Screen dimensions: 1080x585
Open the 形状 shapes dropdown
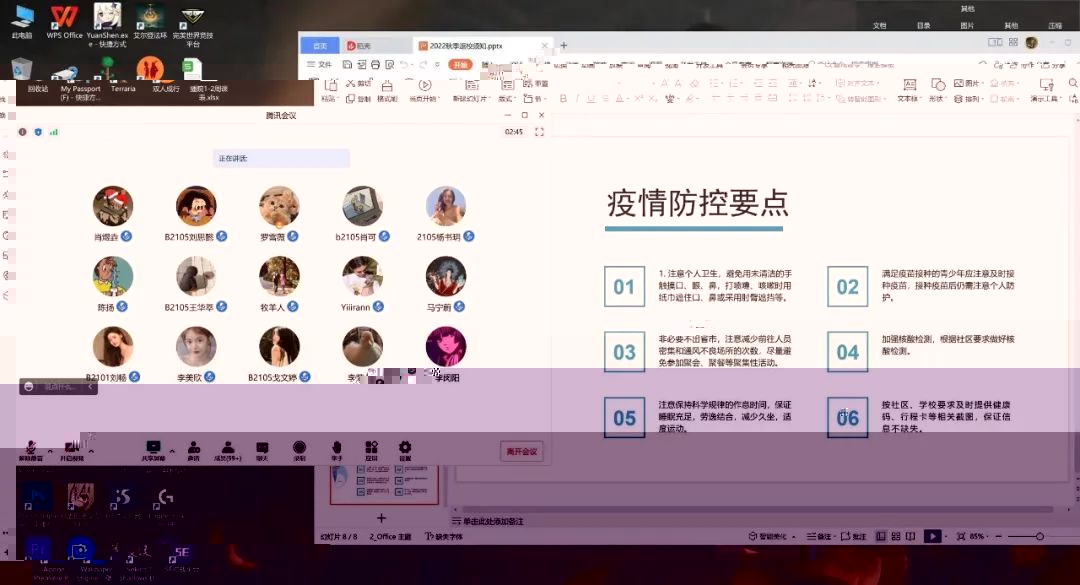point(937,90)
